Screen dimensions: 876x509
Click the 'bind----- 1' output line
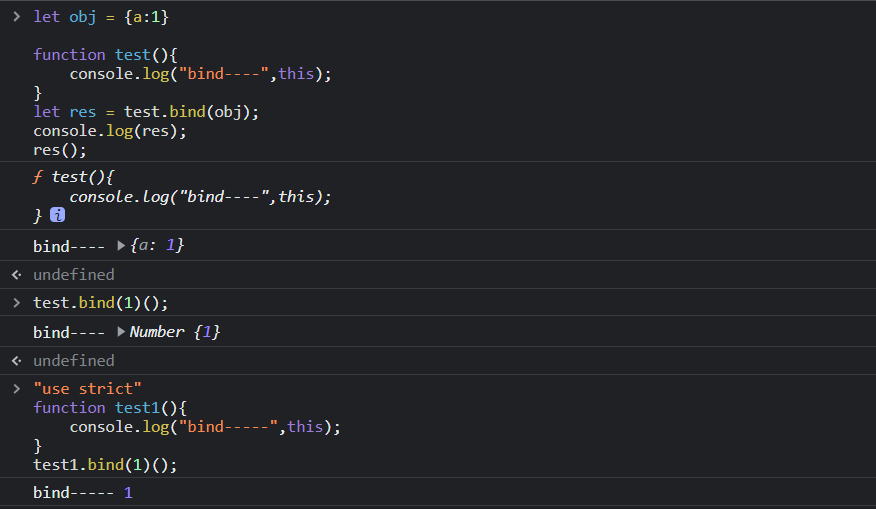click(x=83, y=492)
